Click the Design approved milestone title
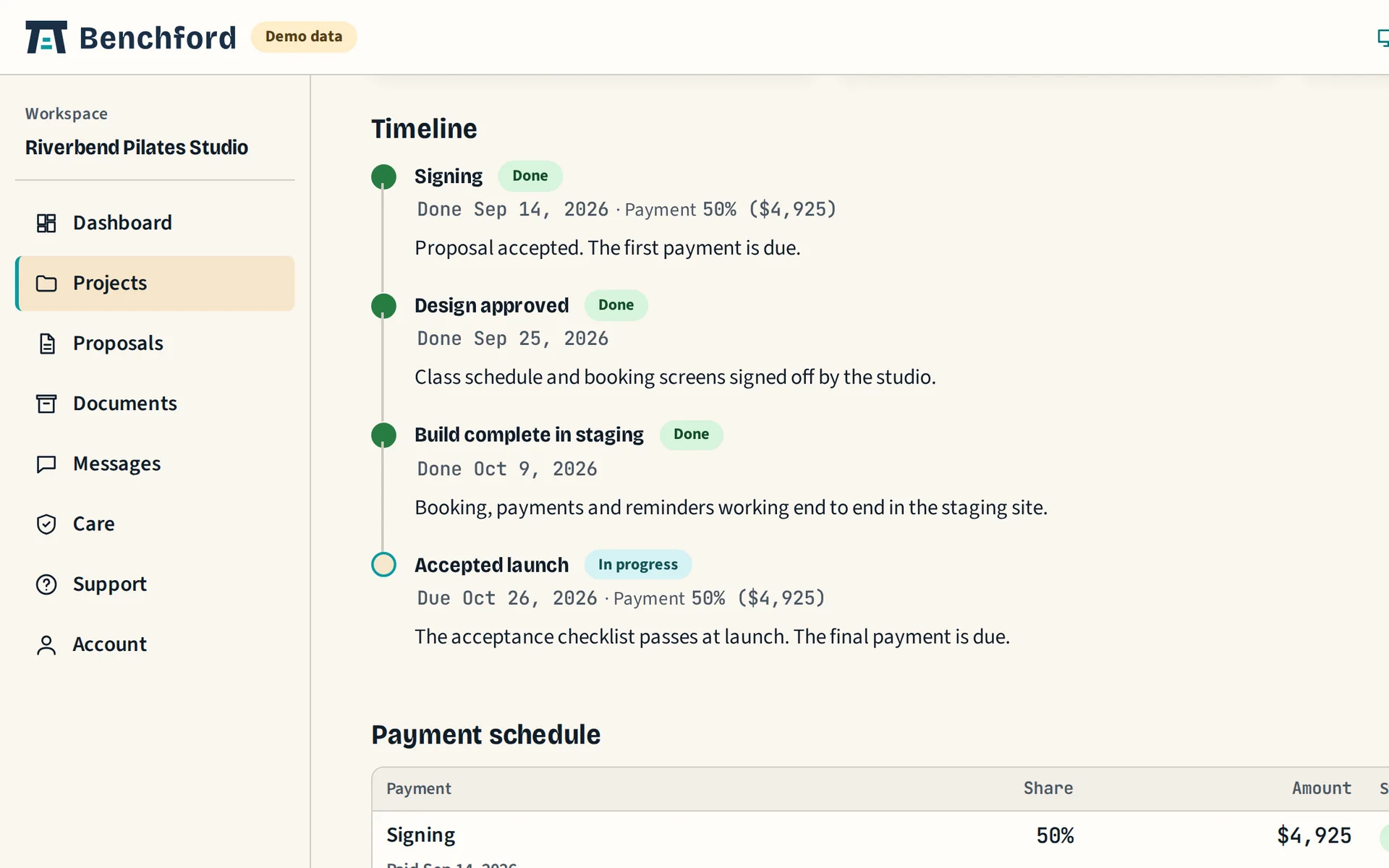This screenshot has height=868, width=1389. (x=491, y=305)
